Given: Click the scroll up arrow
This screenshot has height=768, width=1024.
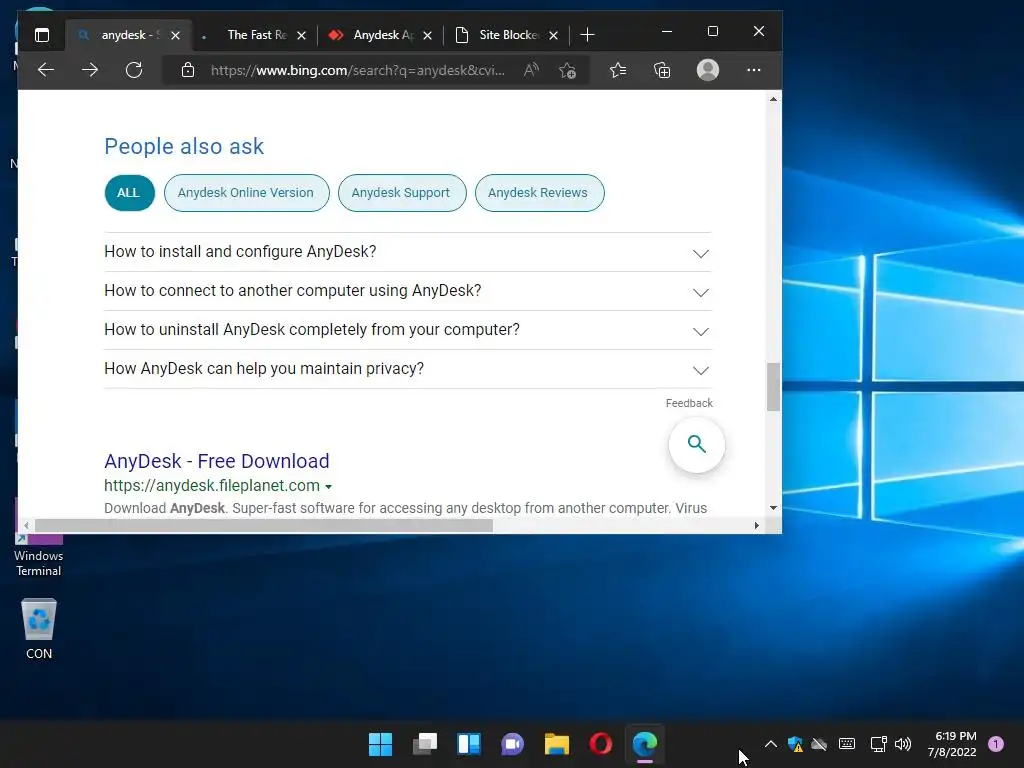Looking at the screenshot, I should 773,99.
